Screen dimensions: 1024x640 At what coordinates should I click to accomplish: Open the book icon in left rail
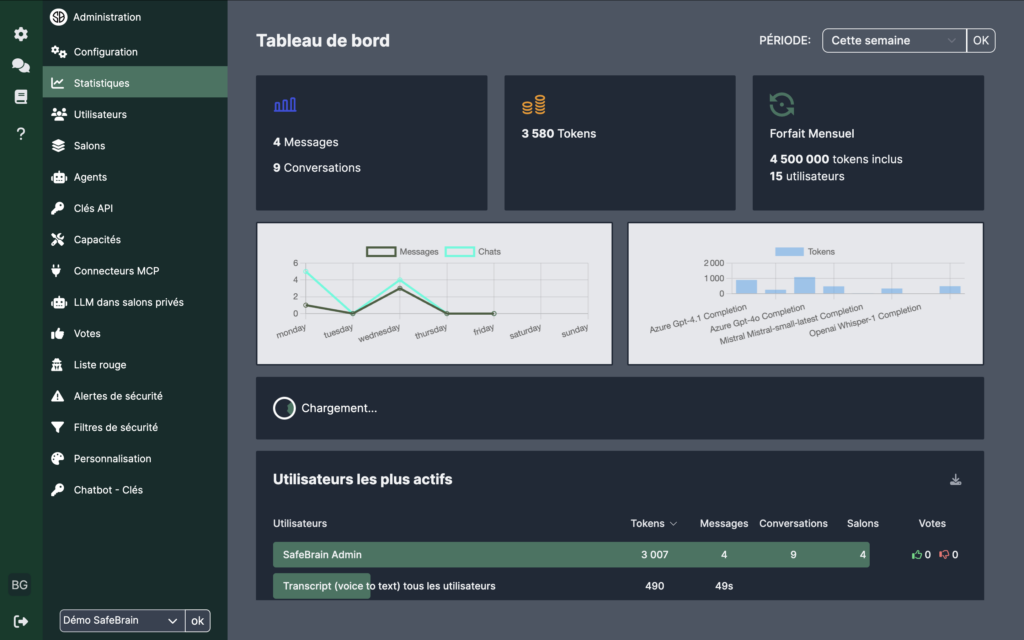[x=21, y=97]
